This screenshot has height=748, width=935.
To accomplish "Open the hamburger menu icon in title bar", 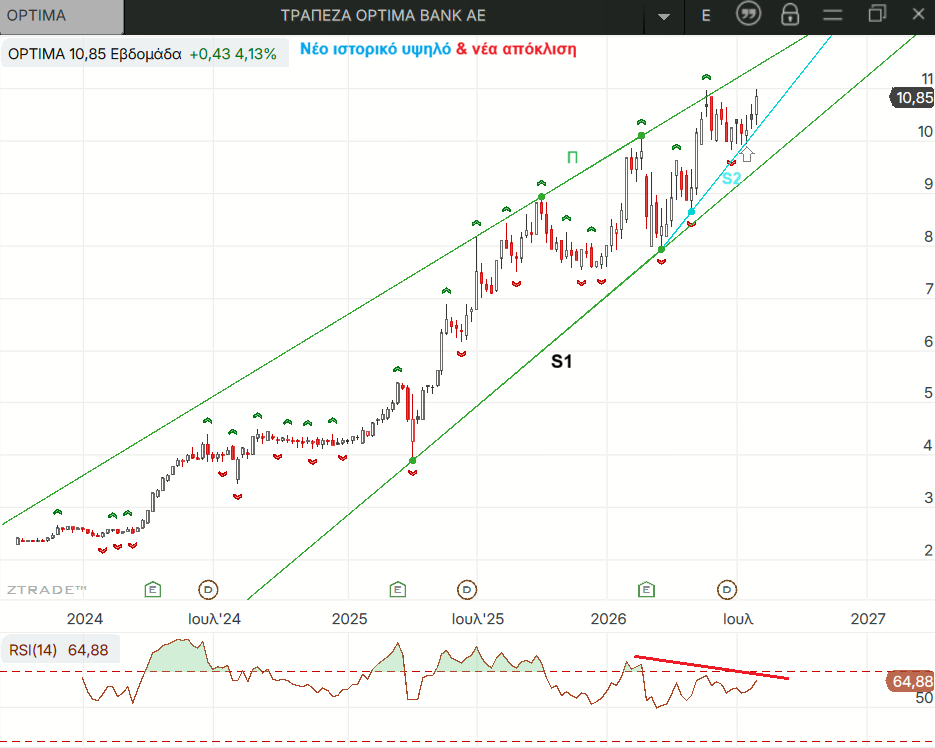I will (x=832, y=16).
